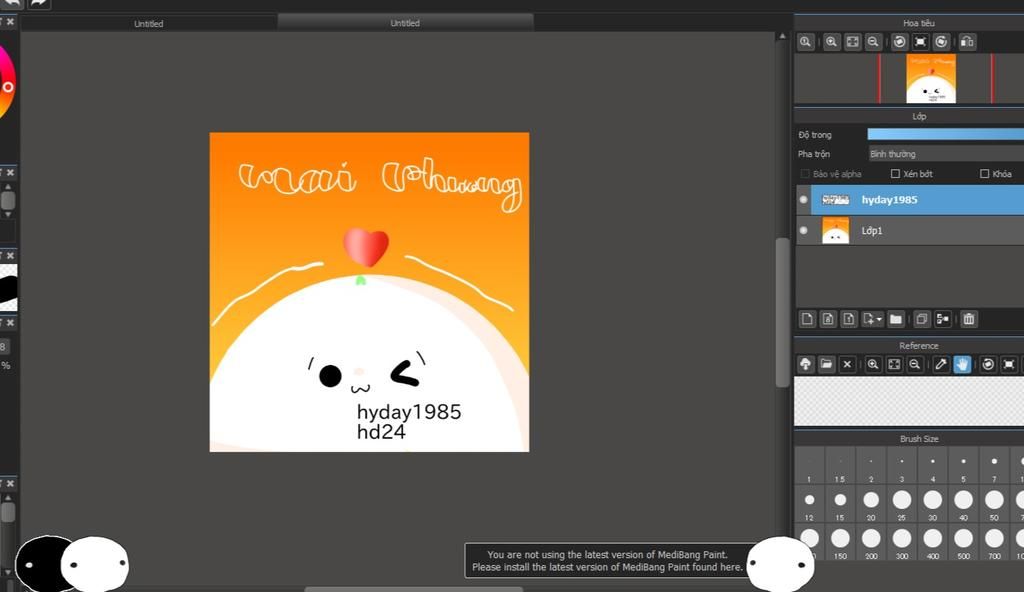Switch to the second Untitled tab

click(x=405, y=23)
